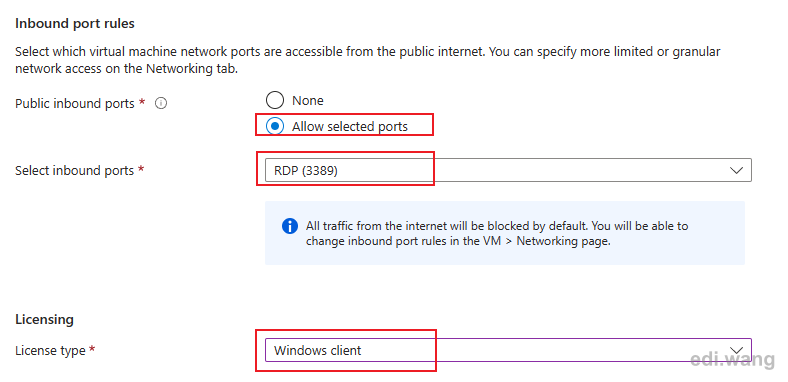Click the info icon beside Public inbound ports
Image resolution: width=788 pixels, height=382 pixels.
pos(161,104)
